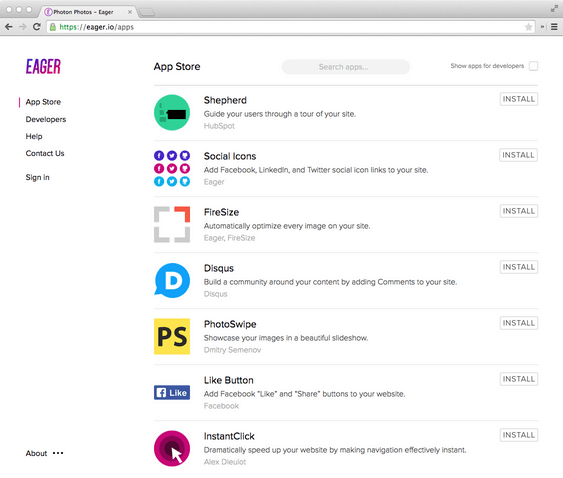Install the Social Icons app
Viewport: 563px width, 478px height.
[518, 155]
